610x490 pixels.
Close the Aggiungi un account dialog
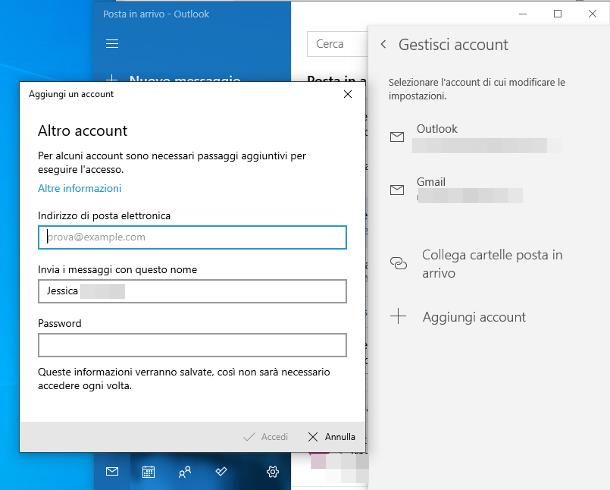348,94
